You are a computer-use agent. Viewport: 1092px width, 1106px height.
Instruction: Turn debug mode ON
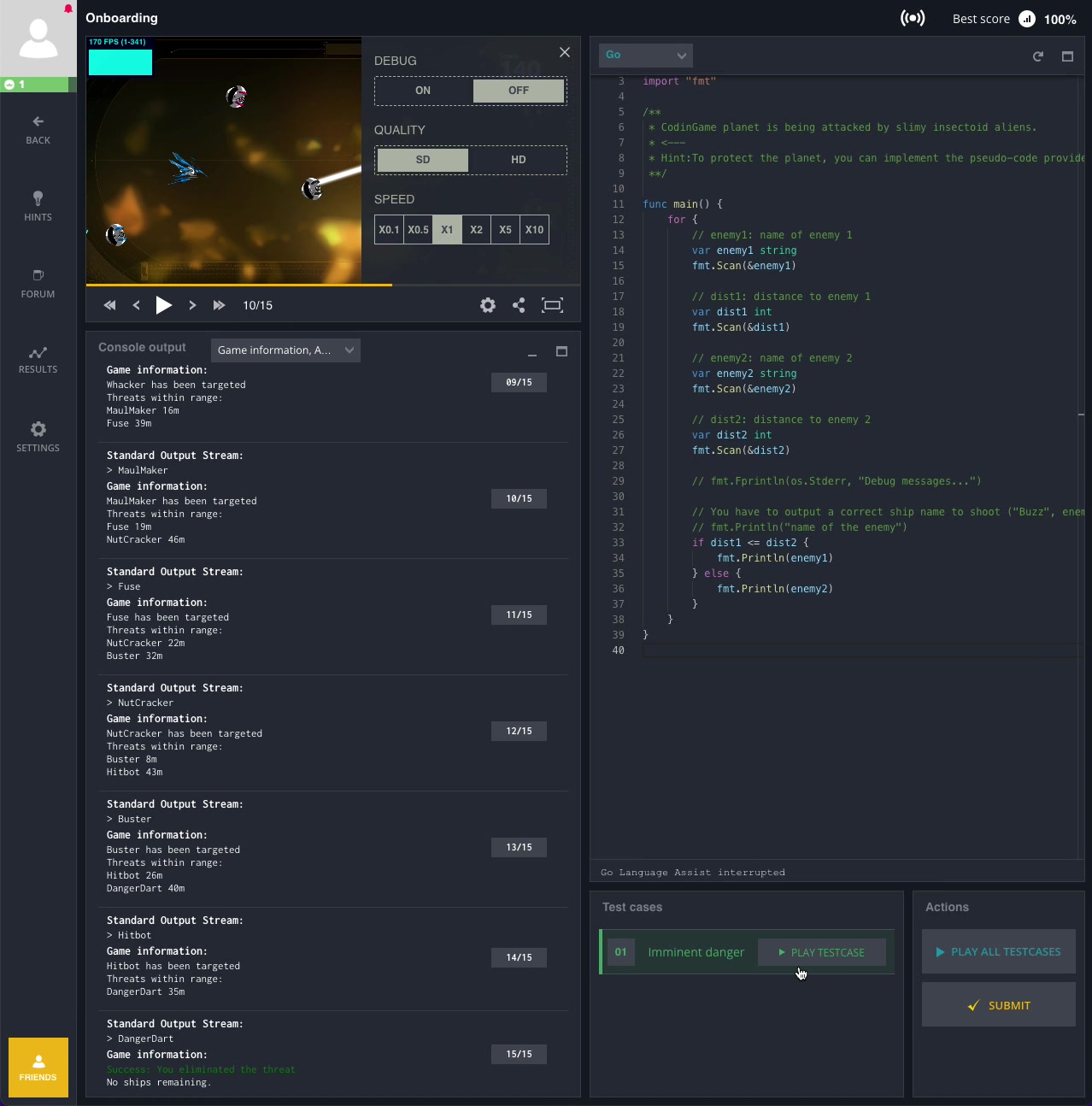click(x=423, y=91)
